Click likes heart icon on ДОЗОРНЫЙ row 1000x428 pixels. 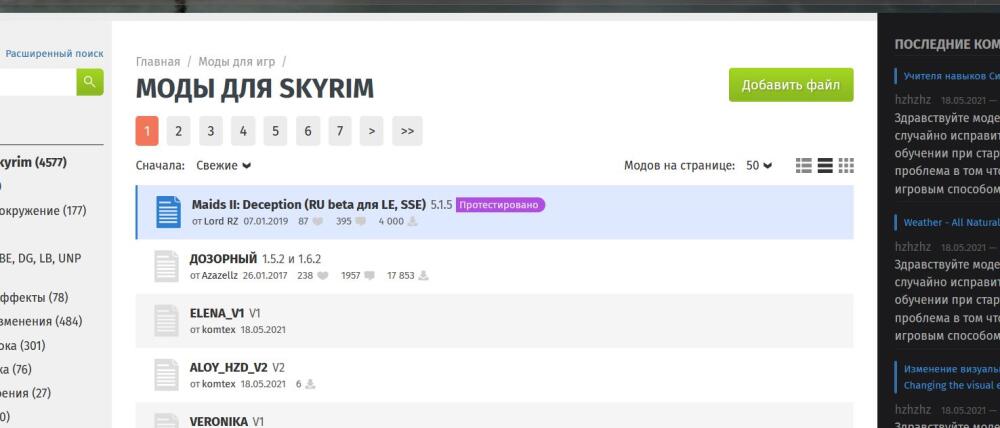pyautogui.click(x=323, y=276)
